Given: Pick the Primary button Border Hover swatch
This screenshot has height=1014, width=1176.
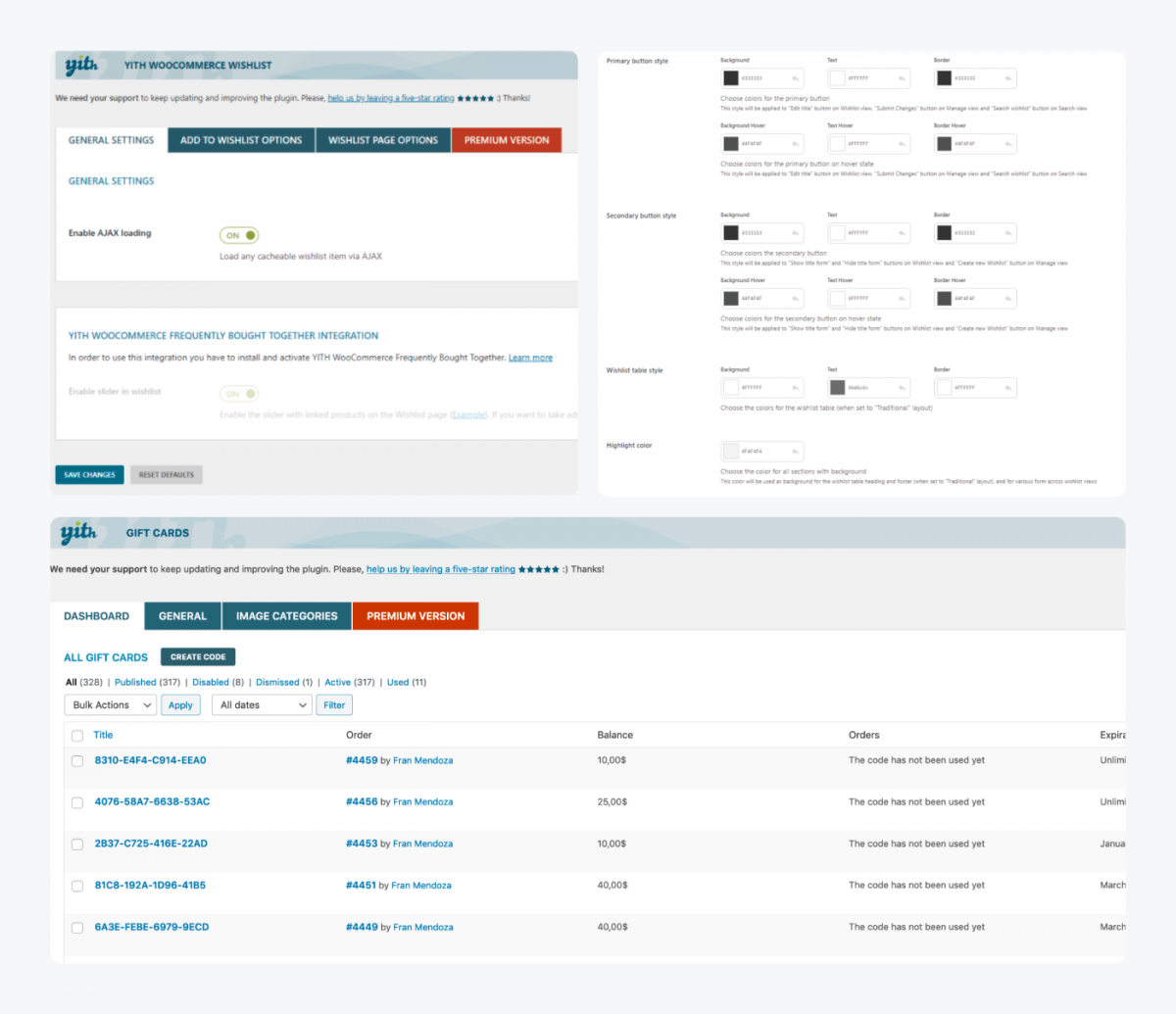Looking at the screenshot, I should 944,144.
